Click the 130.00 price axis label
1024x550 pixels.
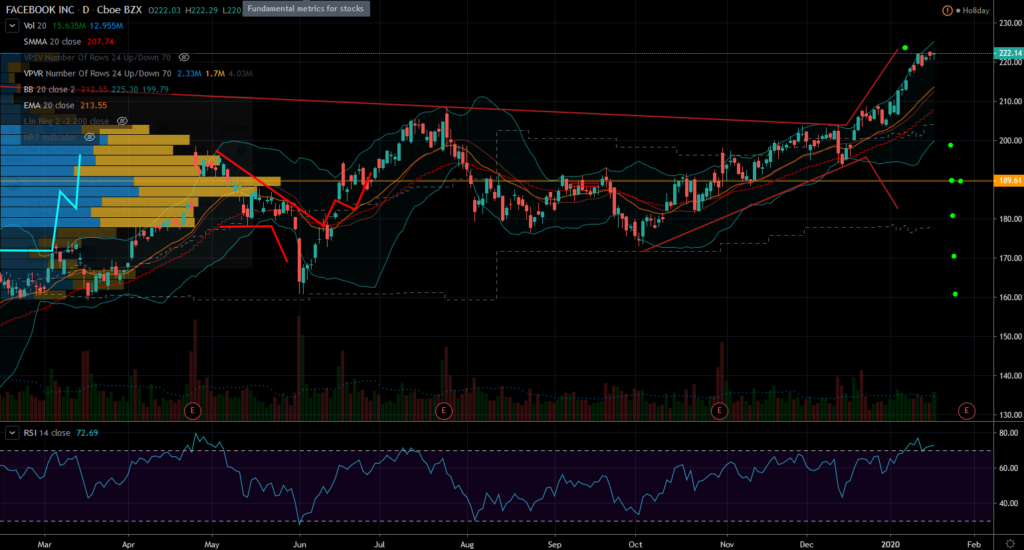click(1010, 415)
